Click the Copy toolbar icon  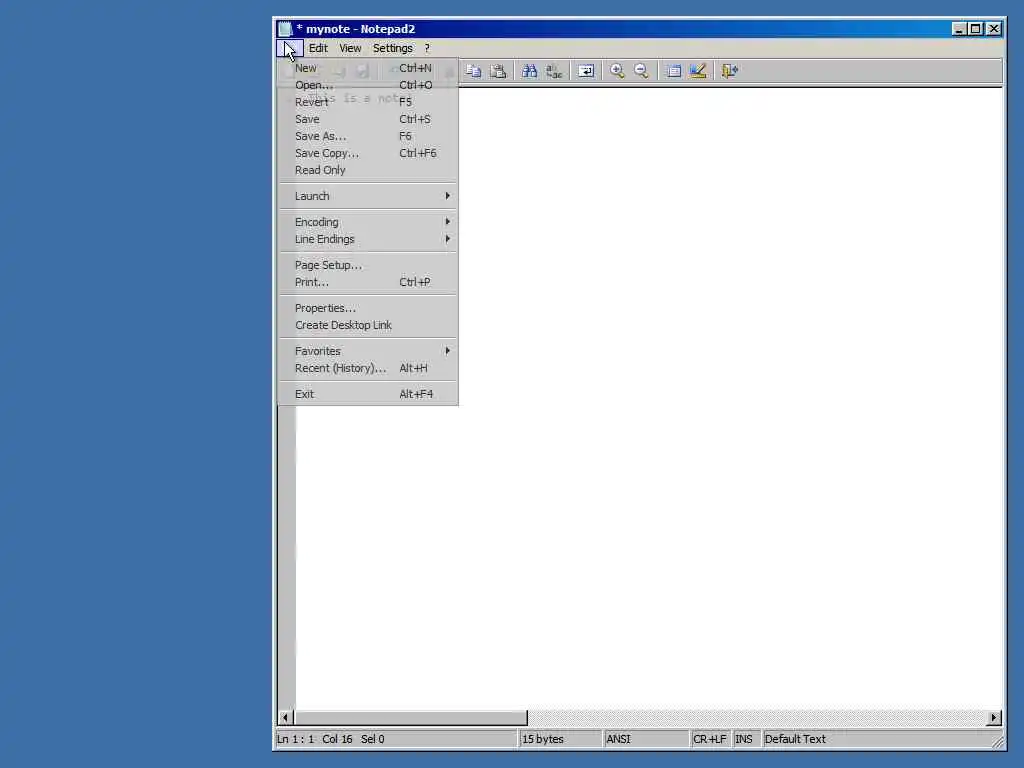pos(473,71)
